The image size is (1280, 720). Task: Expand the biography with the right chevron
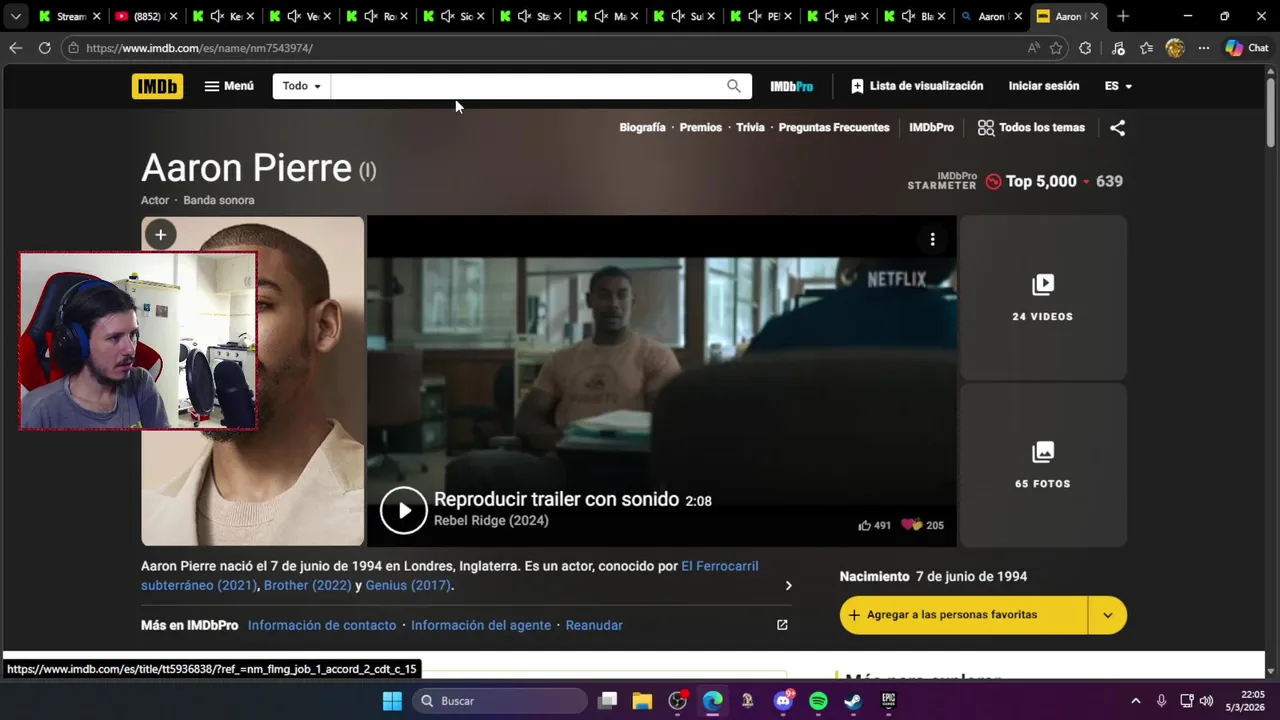pos(788,586)
